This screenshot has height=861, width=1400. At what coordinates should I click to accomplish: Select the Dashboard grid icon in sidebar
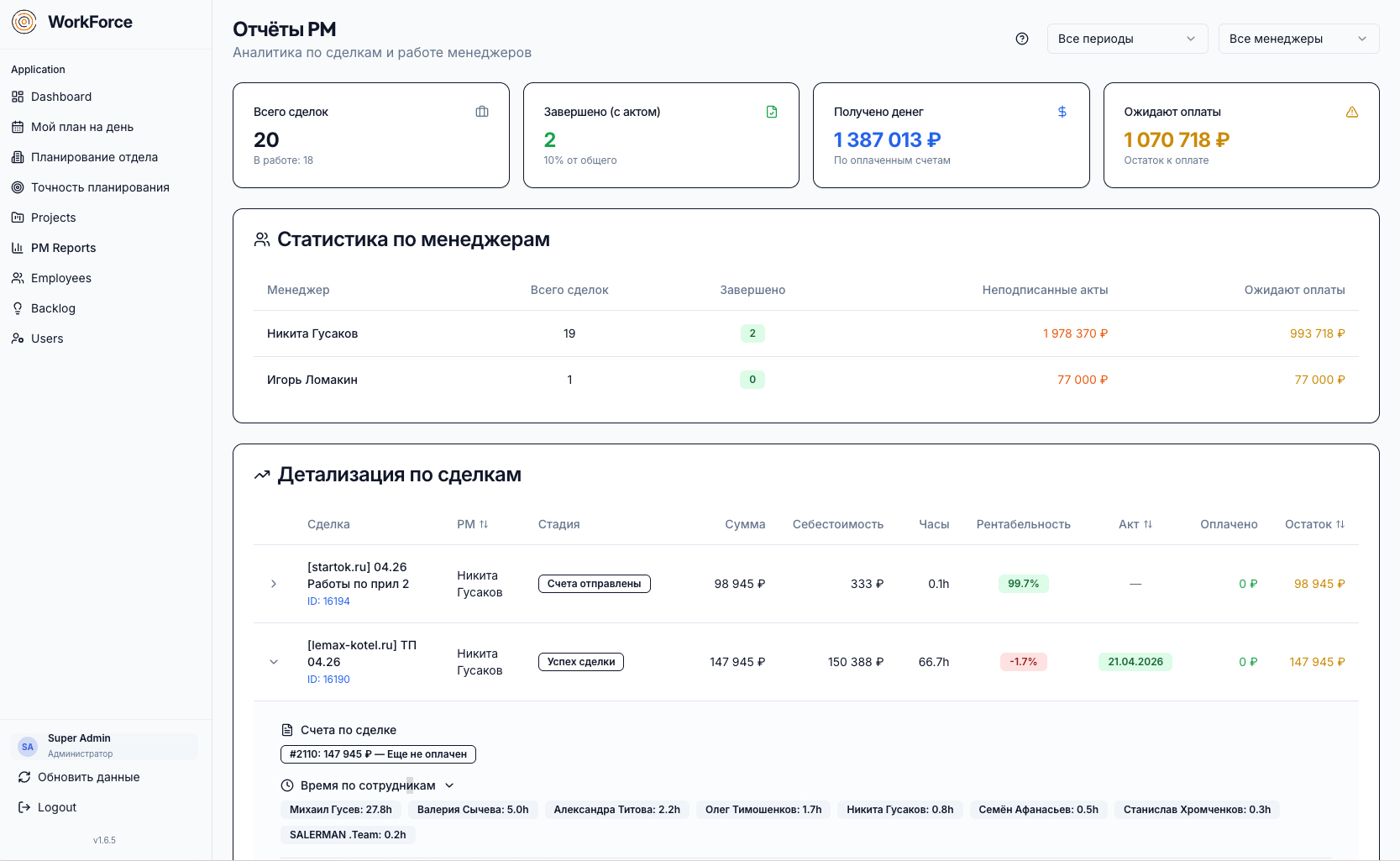point(18,97)
